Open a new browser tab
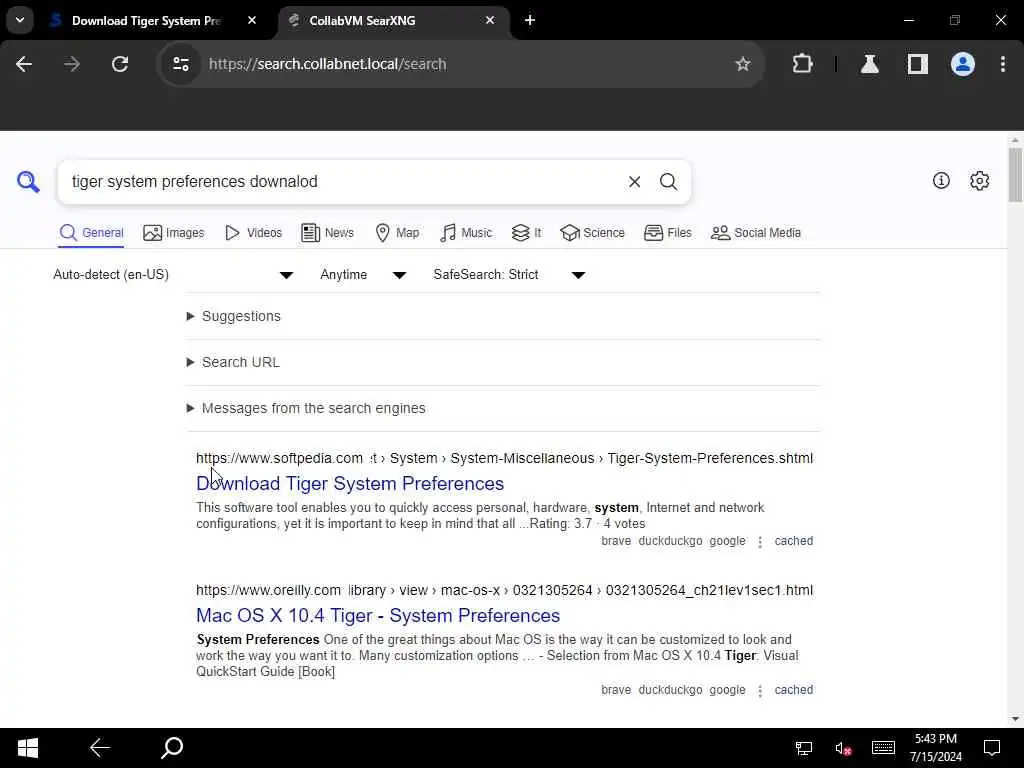Viewport: 1024px width, 768px height. 530,20
